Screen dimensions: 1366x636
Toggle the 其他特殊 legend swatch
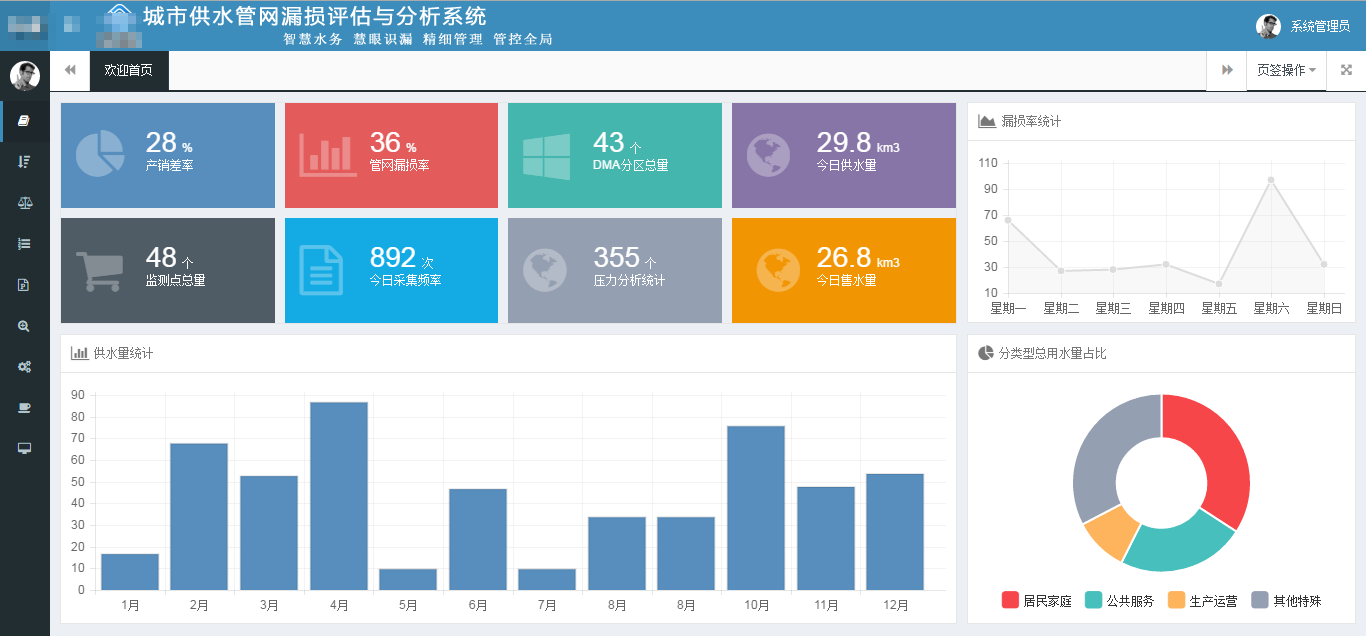point(1260,600)
